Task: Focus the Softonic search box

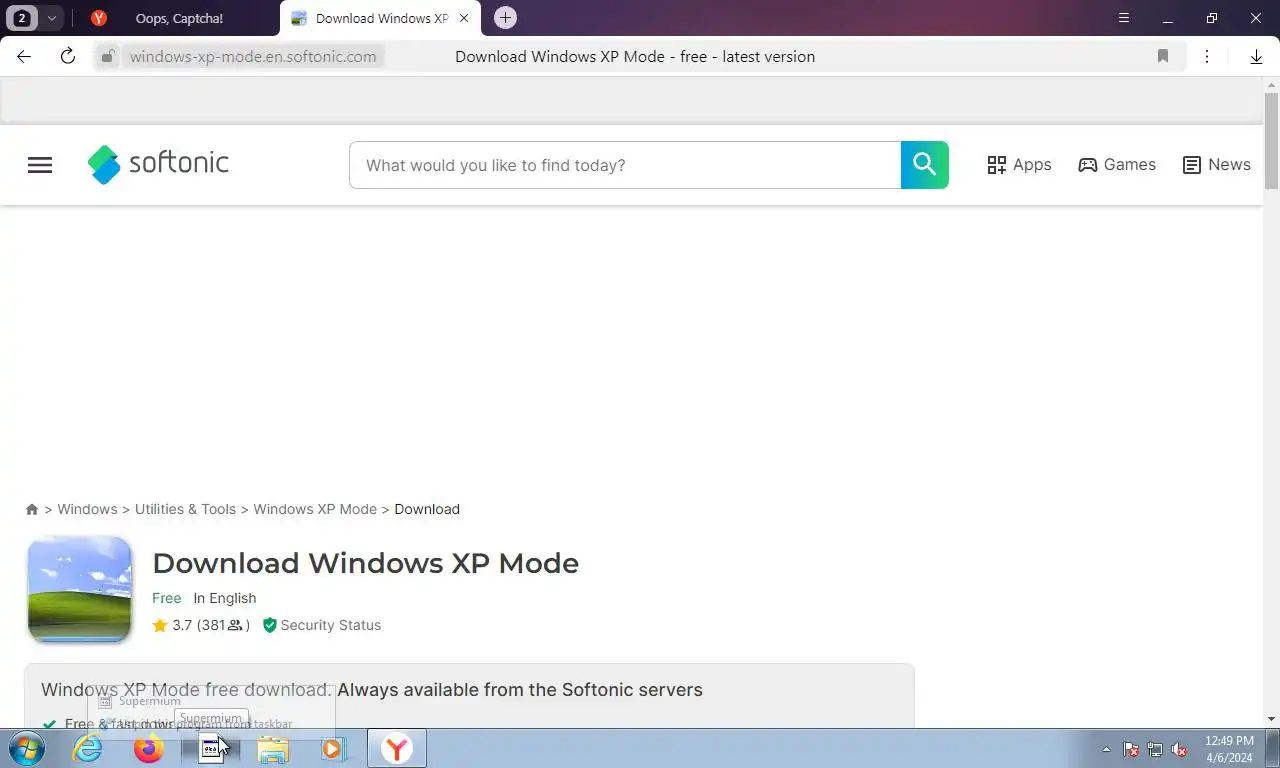Action: click(x=625, y=165)
